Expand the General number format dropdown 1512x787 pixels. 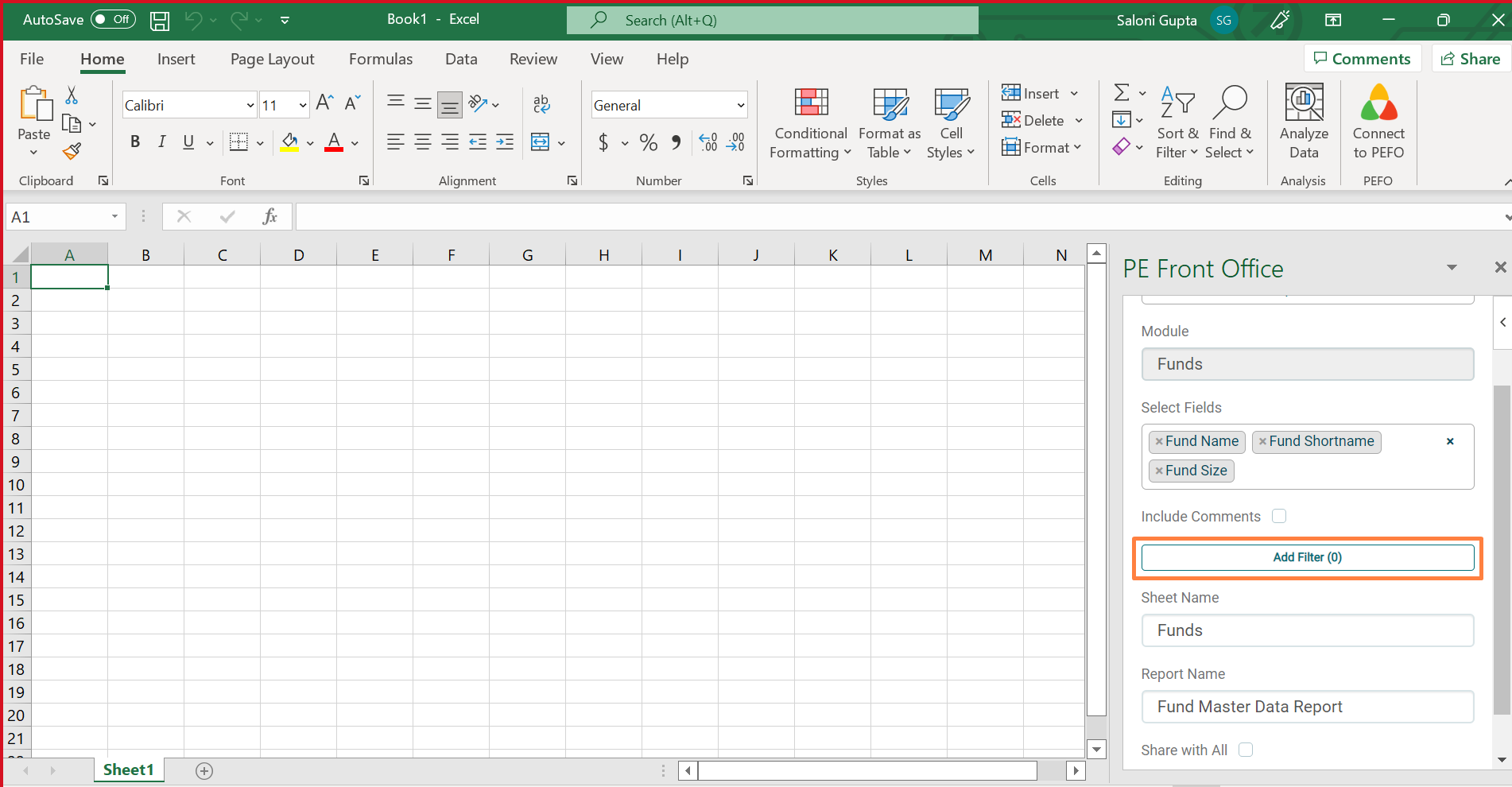pyautogui.click(x=740, y=105)
